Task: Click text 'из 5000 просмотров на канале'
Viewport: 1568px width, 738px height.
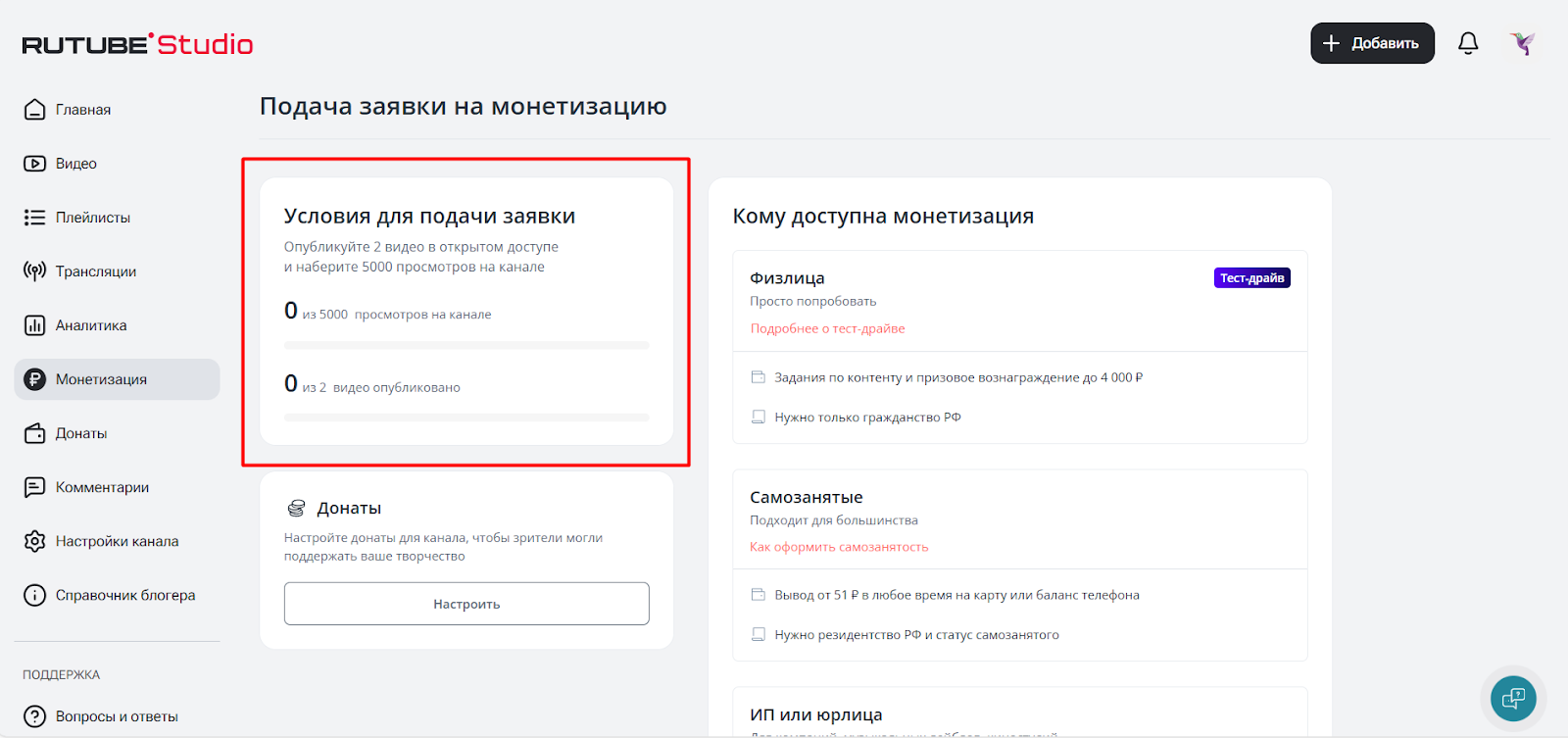Action: point(397,315)
